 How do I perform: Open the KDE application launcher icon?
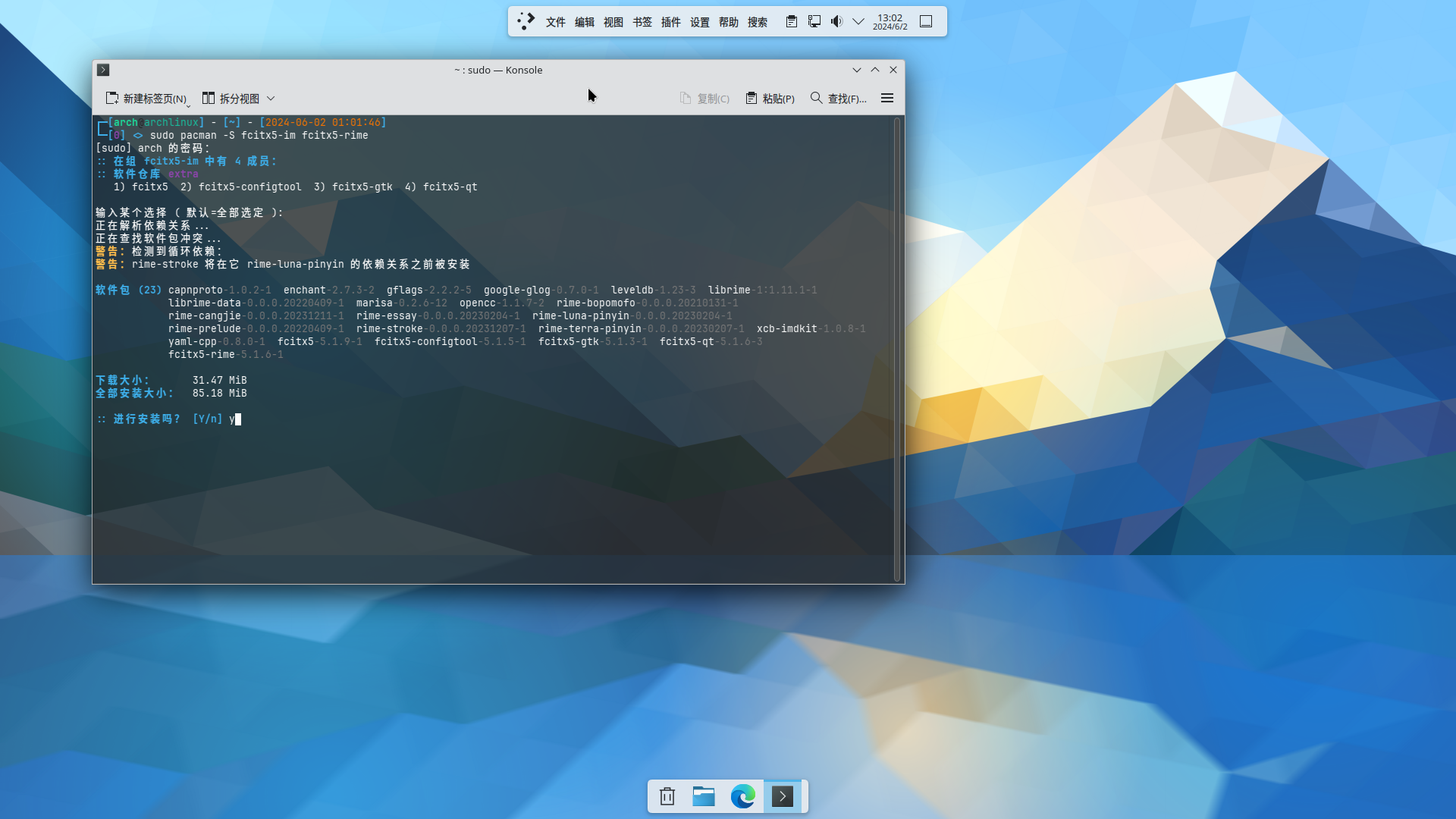[526, 21]
